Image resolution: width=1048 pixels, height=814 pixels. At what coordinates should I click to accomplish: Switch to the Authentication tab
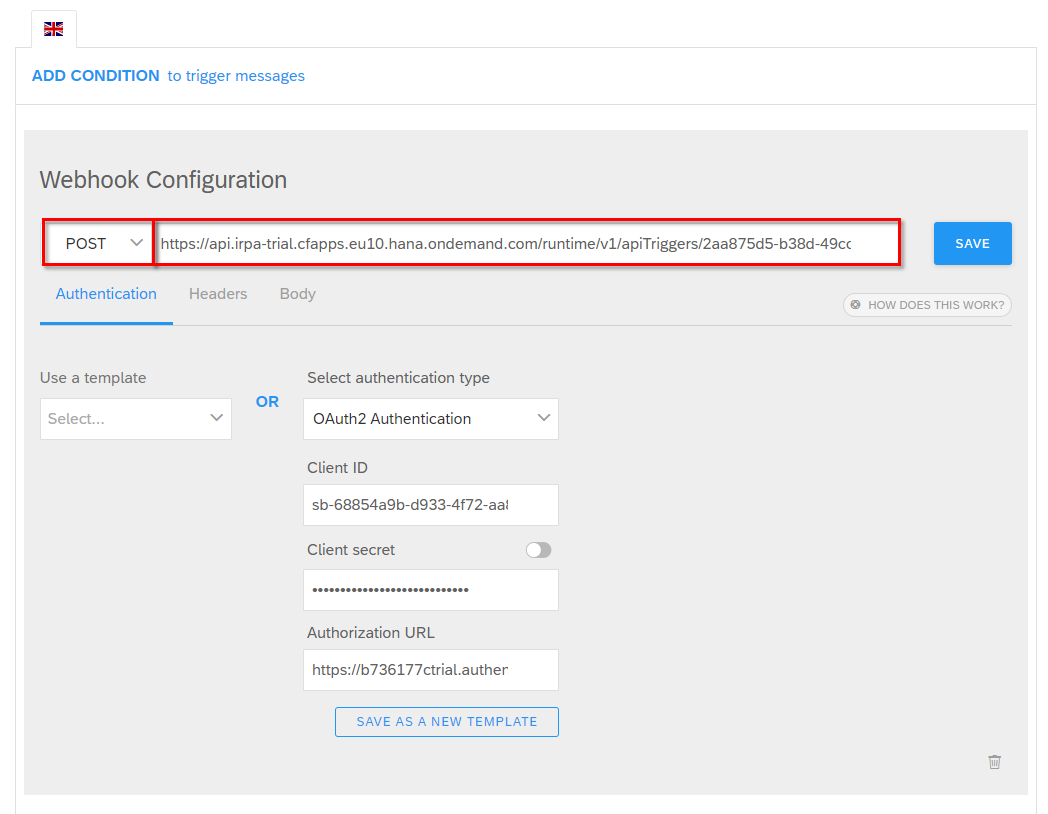click(x=106, y=294)
